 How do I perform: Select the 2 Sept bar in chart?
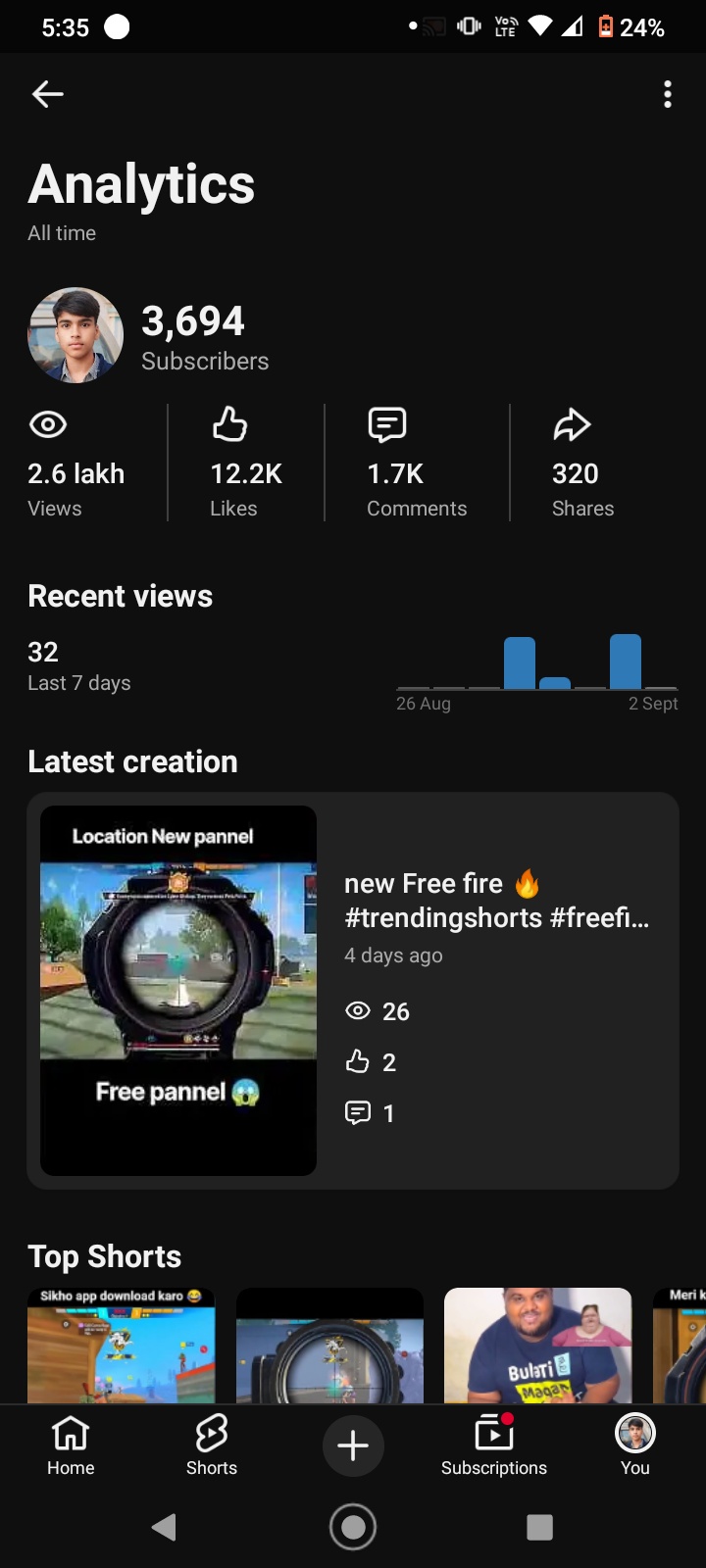pyautogui.click(x=661, y=688)
